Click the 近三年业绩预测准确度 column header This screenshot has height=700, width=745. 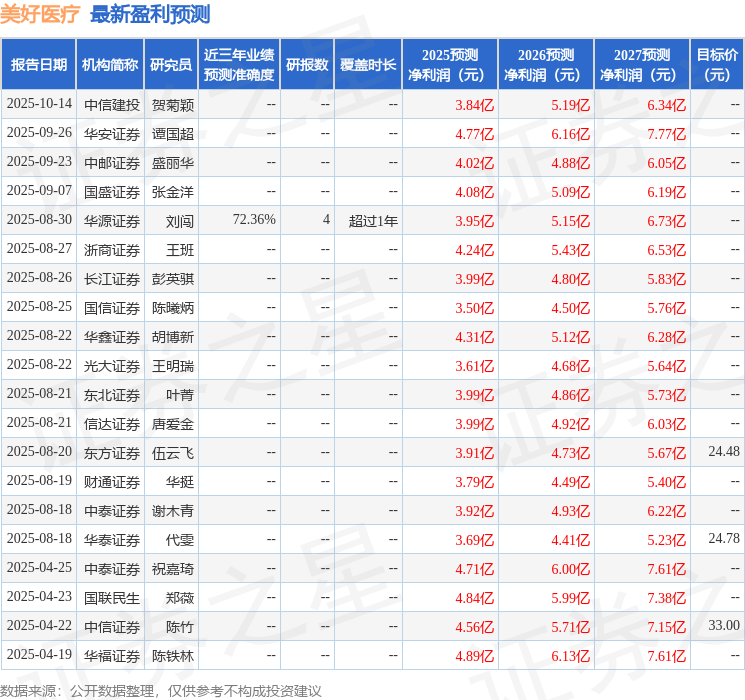click(239, 64)
